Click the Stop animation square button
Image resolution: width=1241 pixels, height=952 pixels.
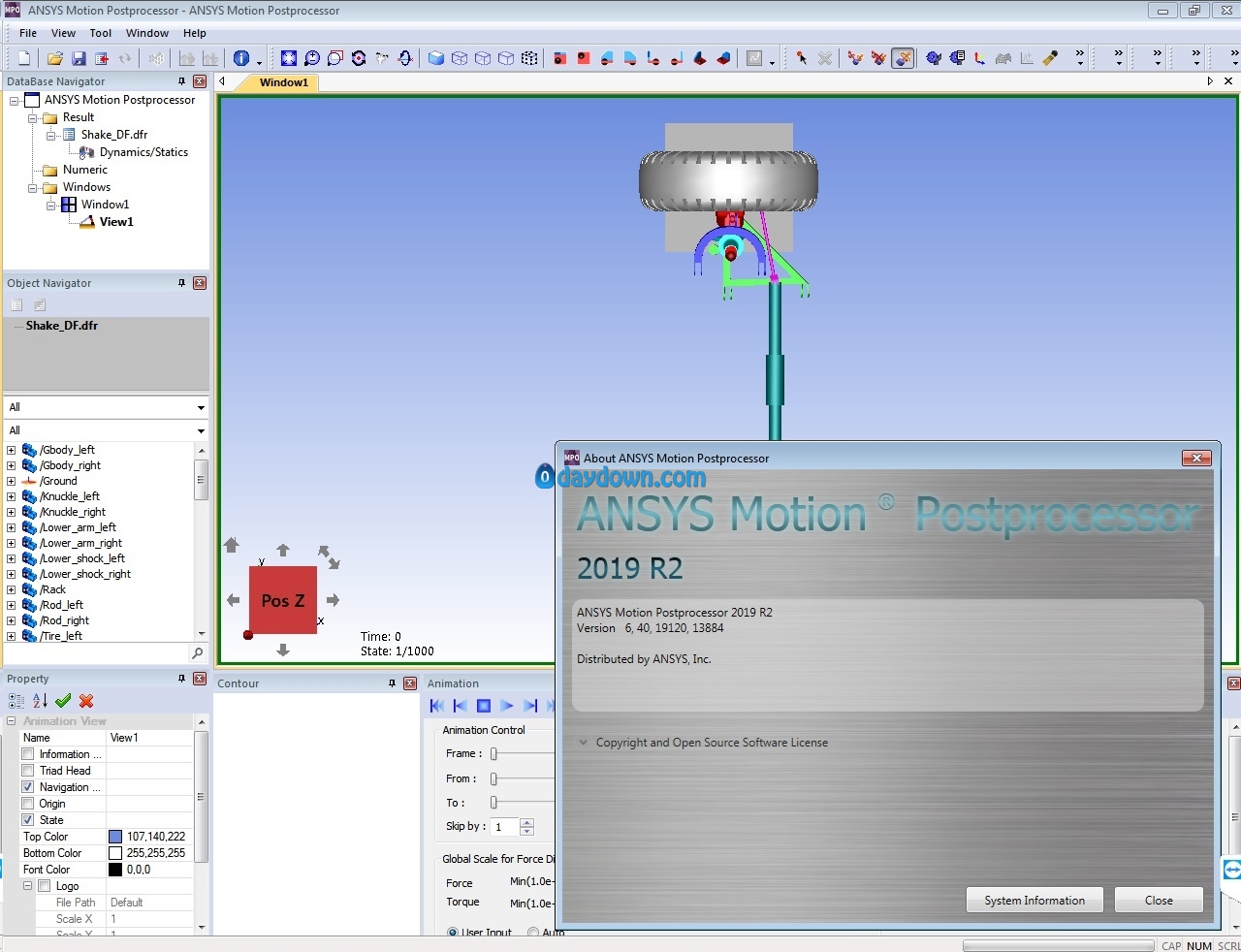[x=484, y=706]
